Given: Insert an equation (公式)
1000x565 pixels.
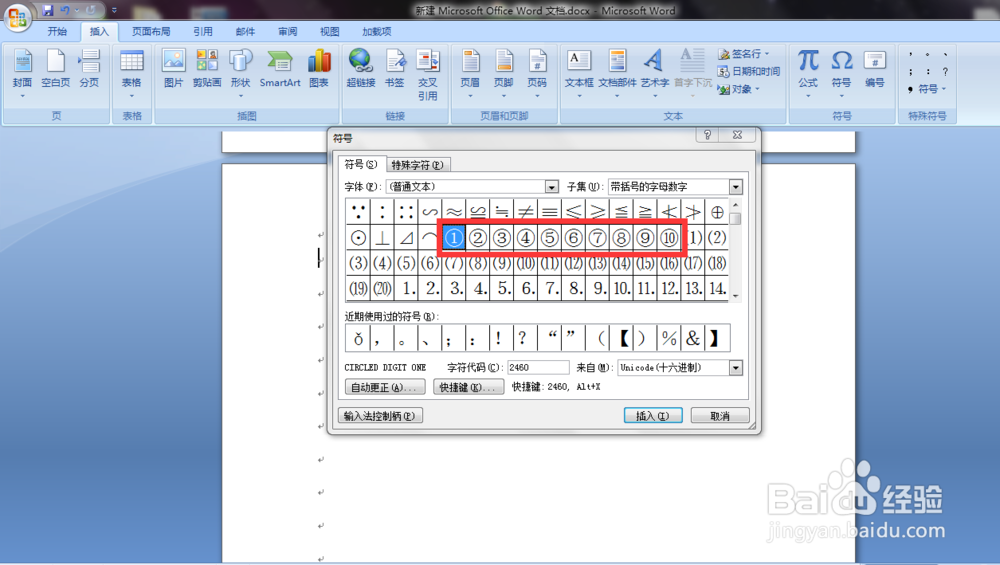Looking at the screenshot, I should point(808,72).
